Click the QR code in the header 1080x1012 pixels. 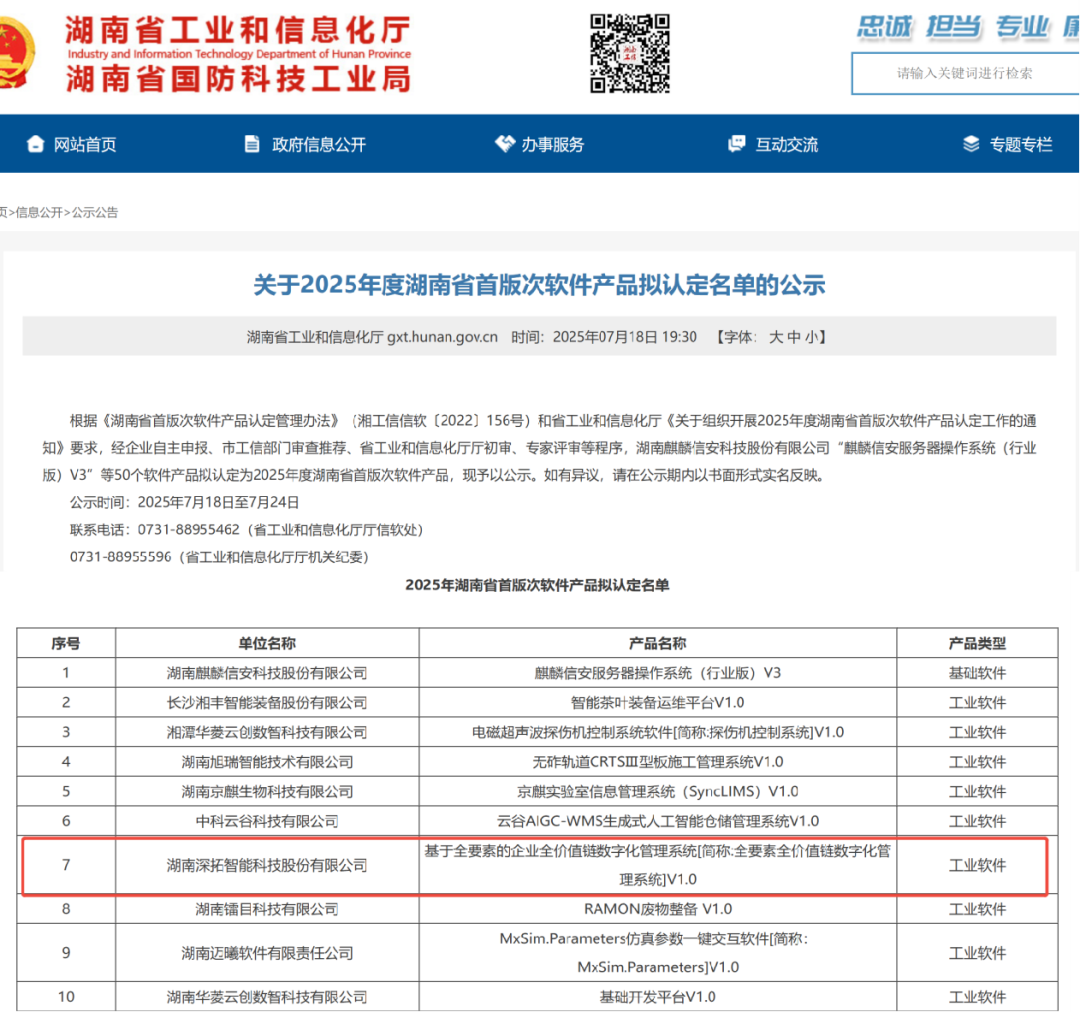(629, 53)
